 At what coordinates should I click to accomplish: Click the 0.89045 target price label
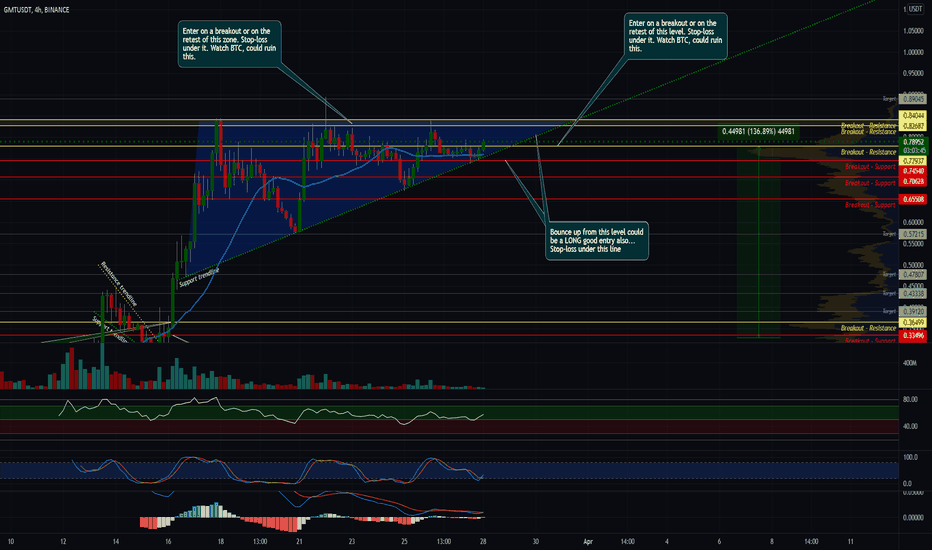tap(914, 99)
